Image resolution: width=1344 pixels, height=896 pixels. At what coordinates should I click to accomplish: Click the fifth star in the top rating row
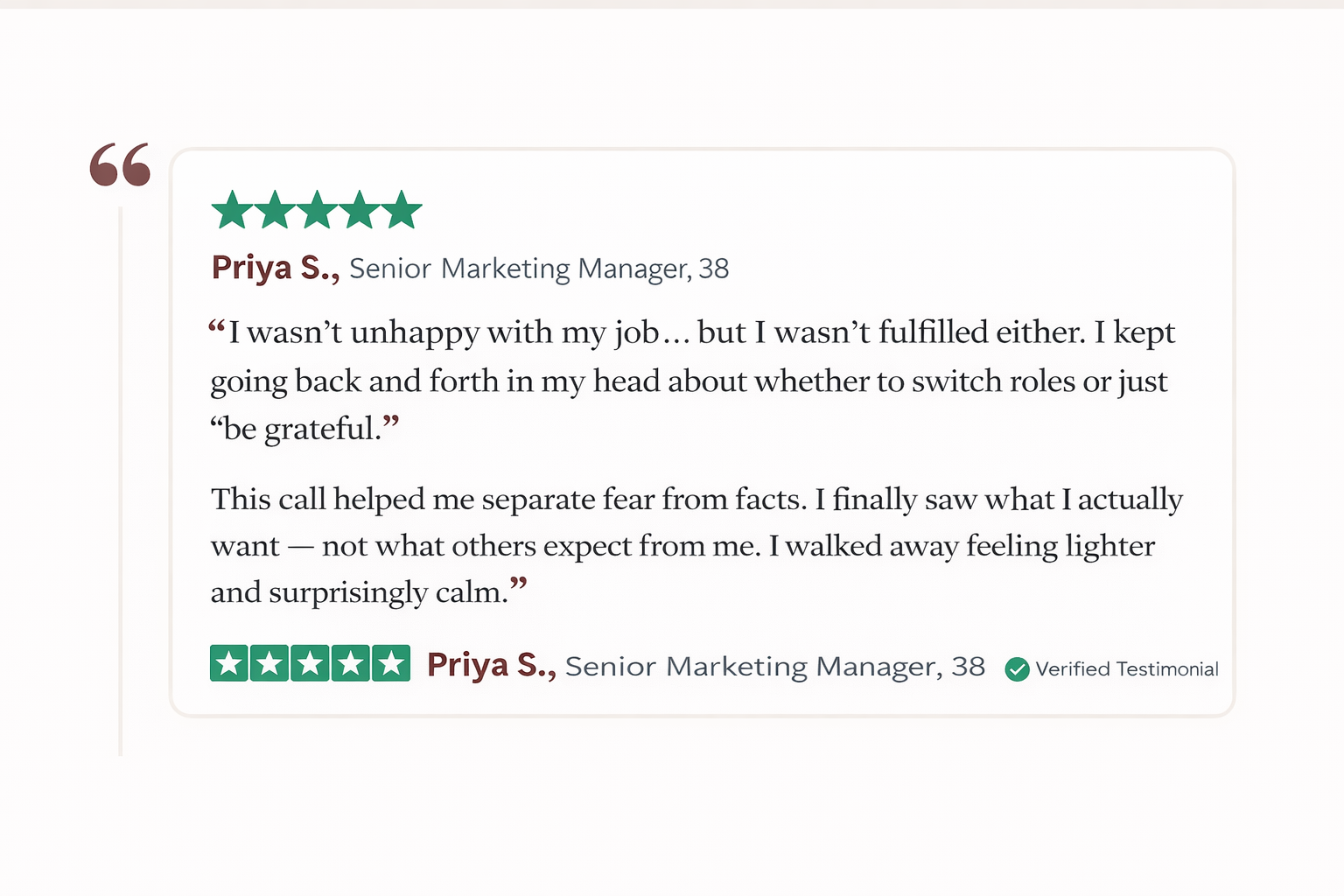(402, 211)
